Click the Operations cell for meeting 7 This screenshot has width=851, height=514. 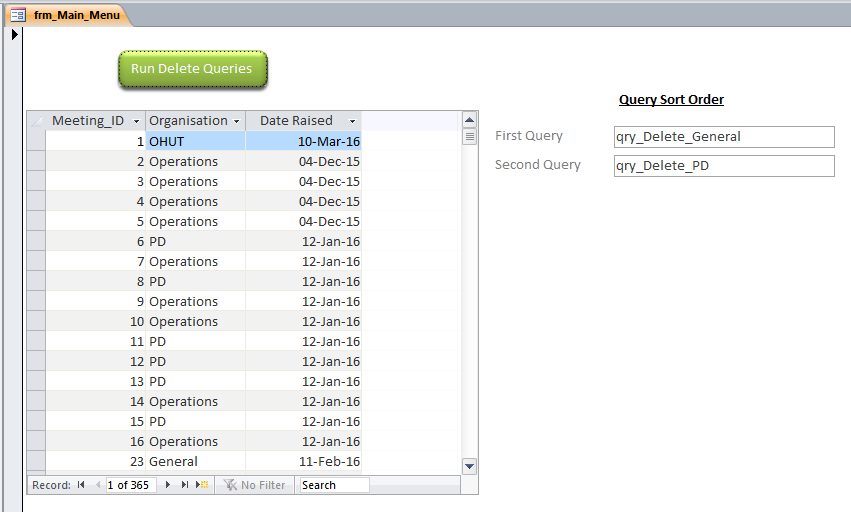(195, 262)
